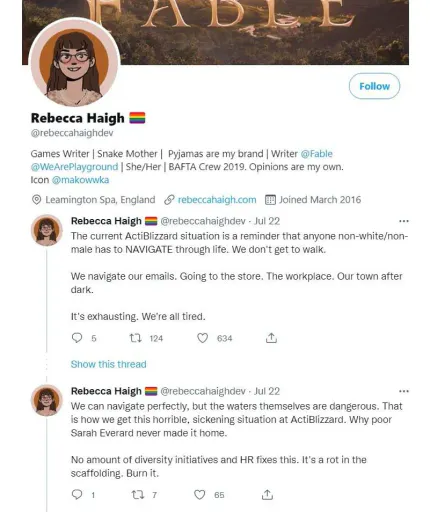
Task: Click the small avatar on the first tweet
Action: click(47, 230)
